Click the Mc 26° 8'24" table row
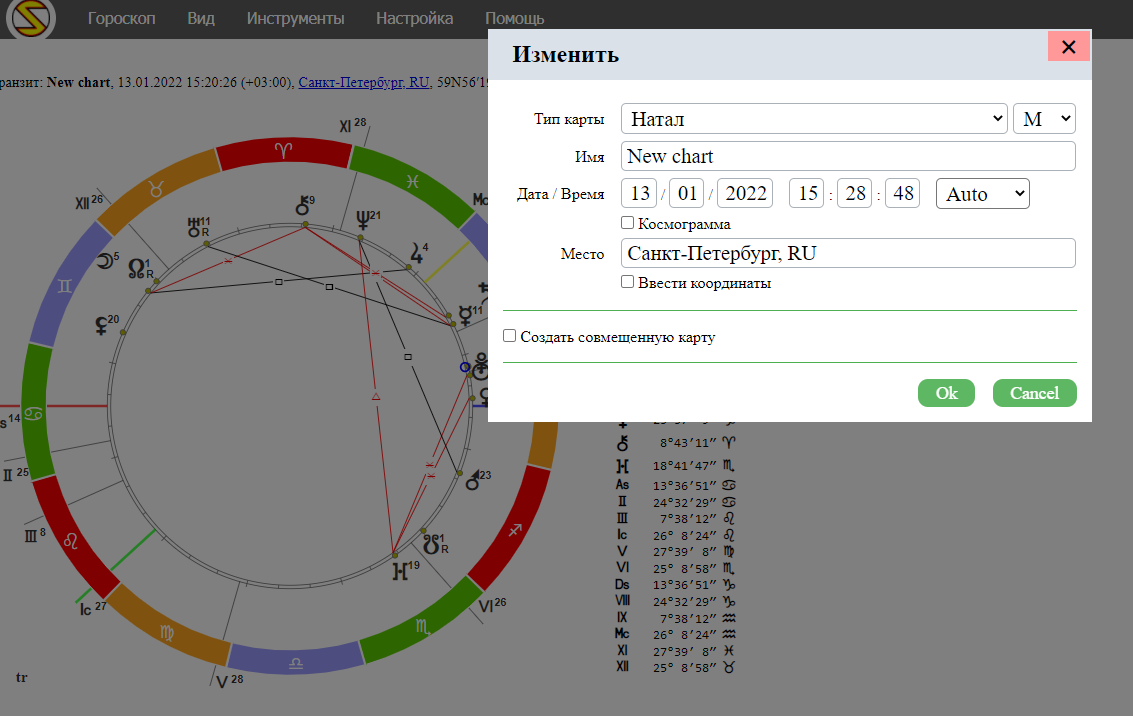Viewport: 1133px width, 716px height. pyautogui.click(x=676, y=634)
